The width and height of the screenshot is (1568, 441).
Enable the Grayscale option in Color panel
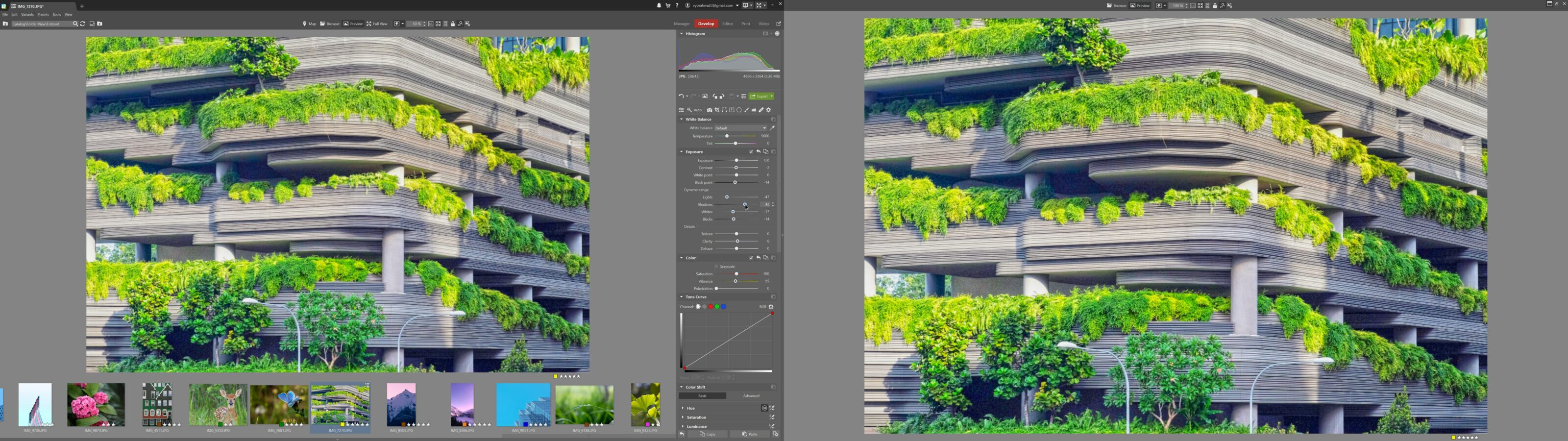pos(717,266)
